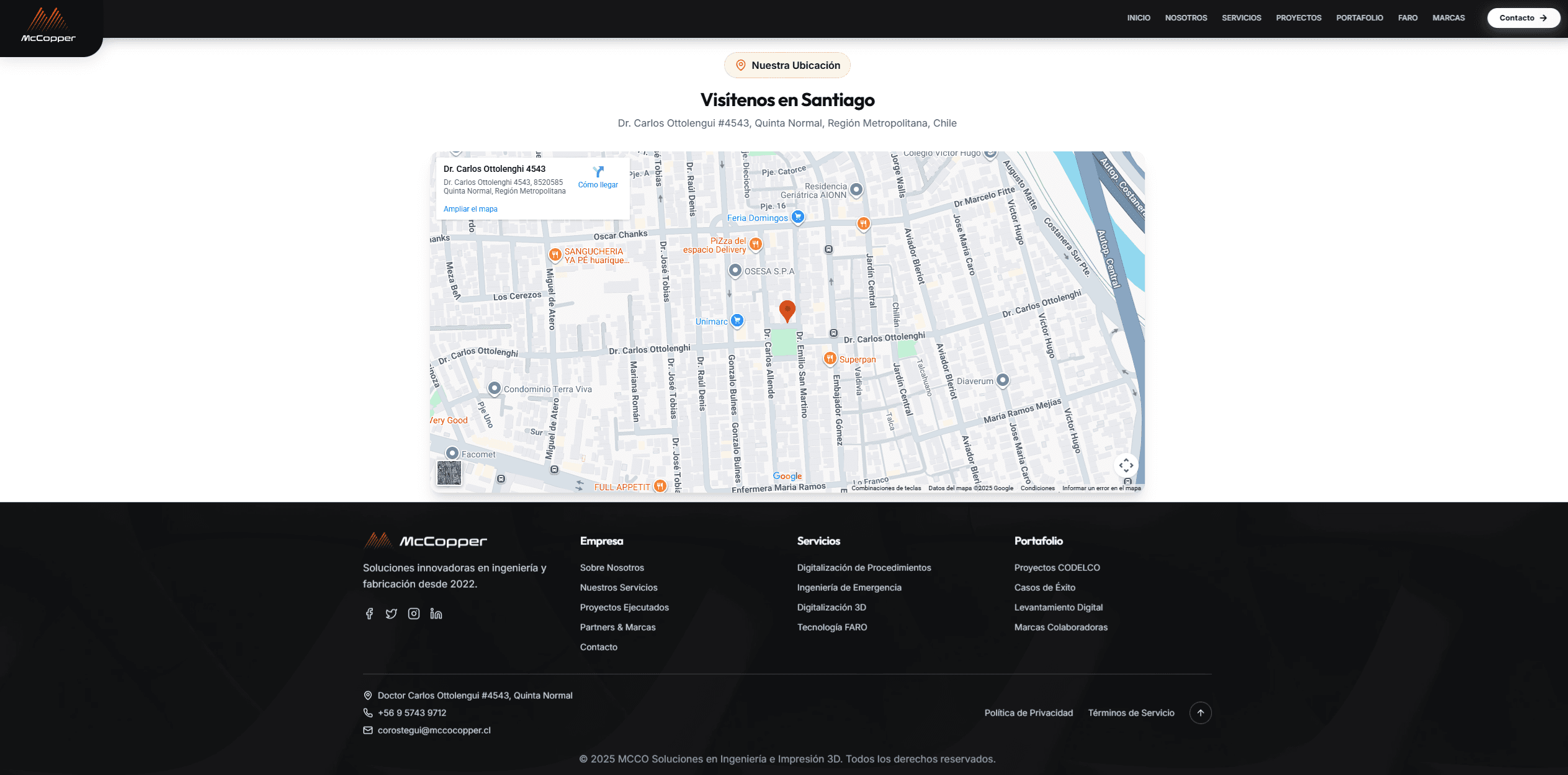Viewport: 1568px width, 775px height.
Task: Select the Unimarc shopping marker on map
Action: tap(737, 321)
